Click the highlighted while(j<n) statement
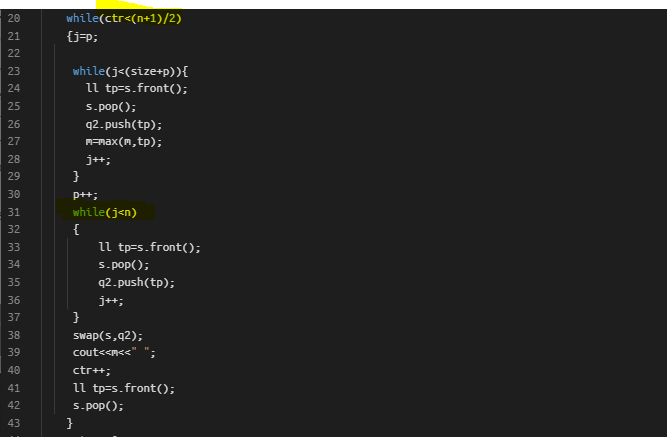667x437 pixels. tap(105, 212)
